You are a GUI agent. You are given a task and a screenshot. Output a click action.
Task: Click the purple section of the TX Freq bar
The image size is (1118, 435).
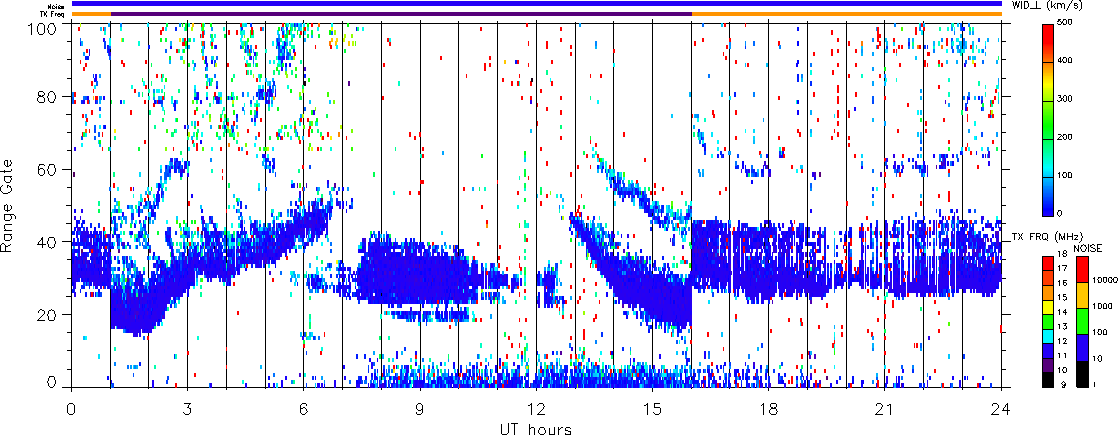400,14
